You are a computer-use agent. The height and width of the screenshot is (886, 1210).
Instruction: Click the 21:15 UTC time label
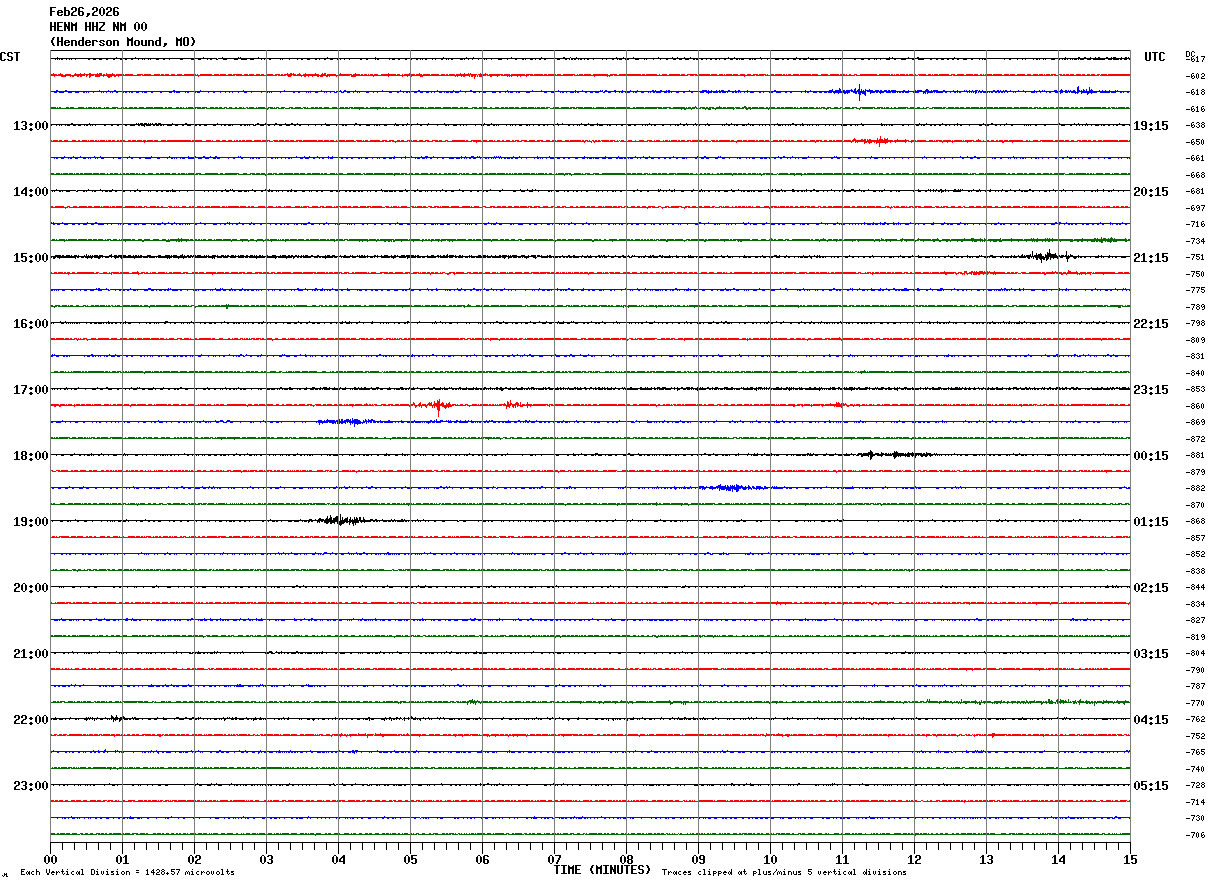point(1151,258)
